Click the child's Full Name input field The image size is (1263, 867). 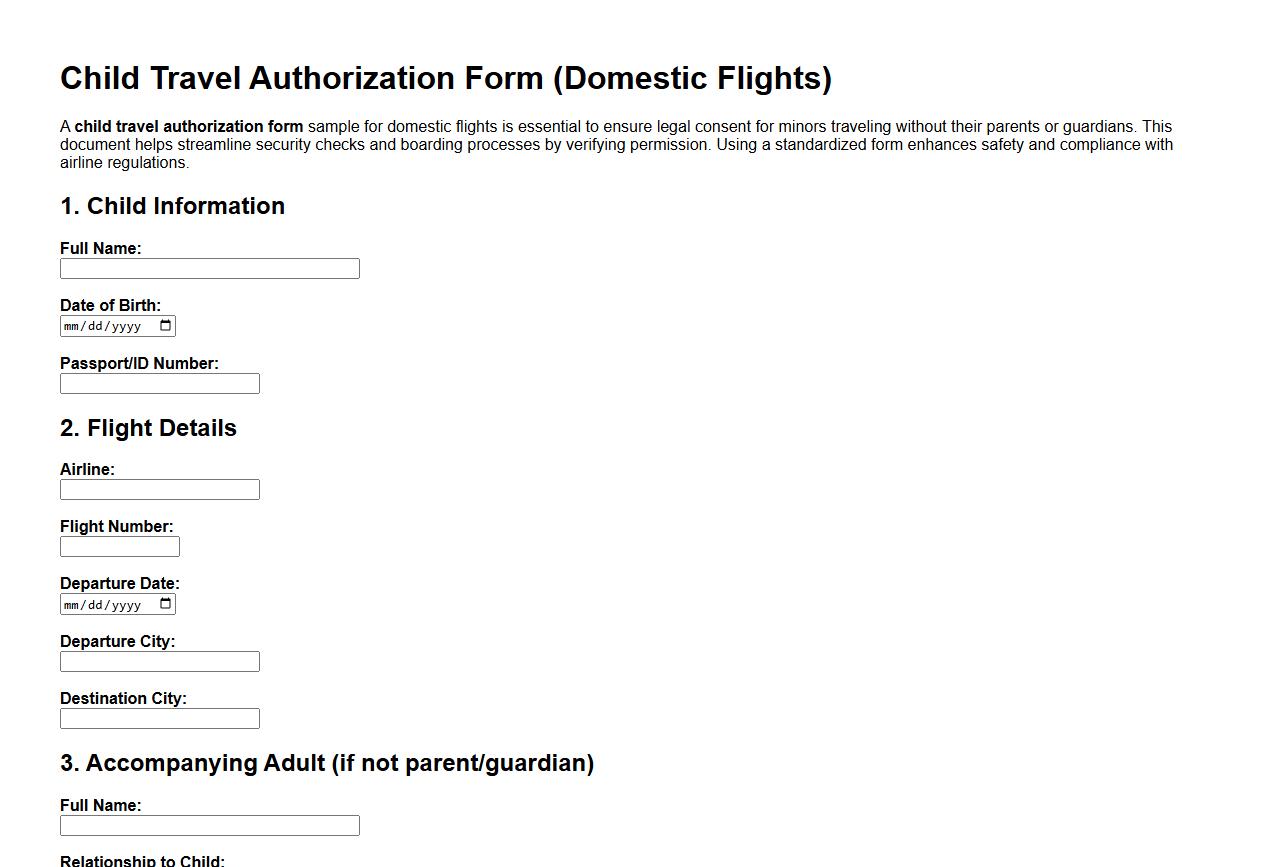pyautogui.click(x=210, y=268)
